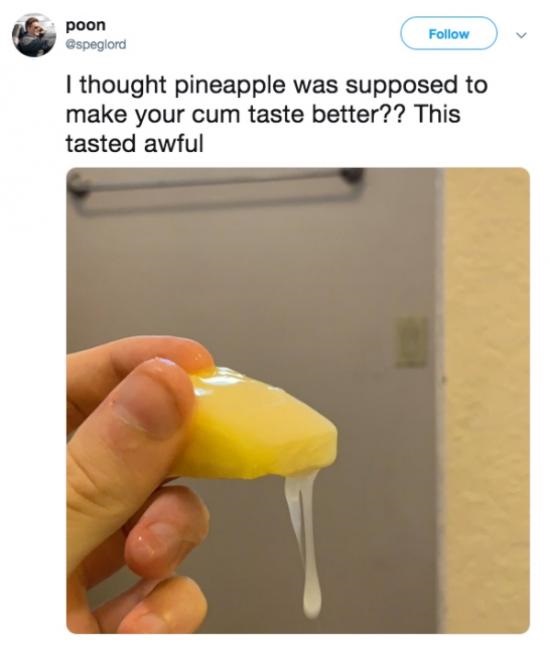Click the word 'Follow' inside the outlined pill

(x=449, y=34)
